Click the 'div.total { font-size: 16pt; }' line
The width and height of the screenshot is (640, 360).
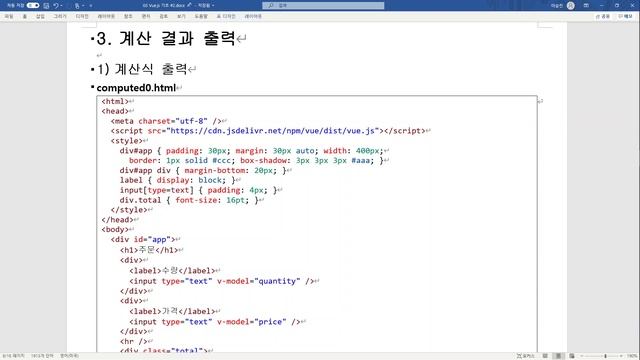point(189,200)
